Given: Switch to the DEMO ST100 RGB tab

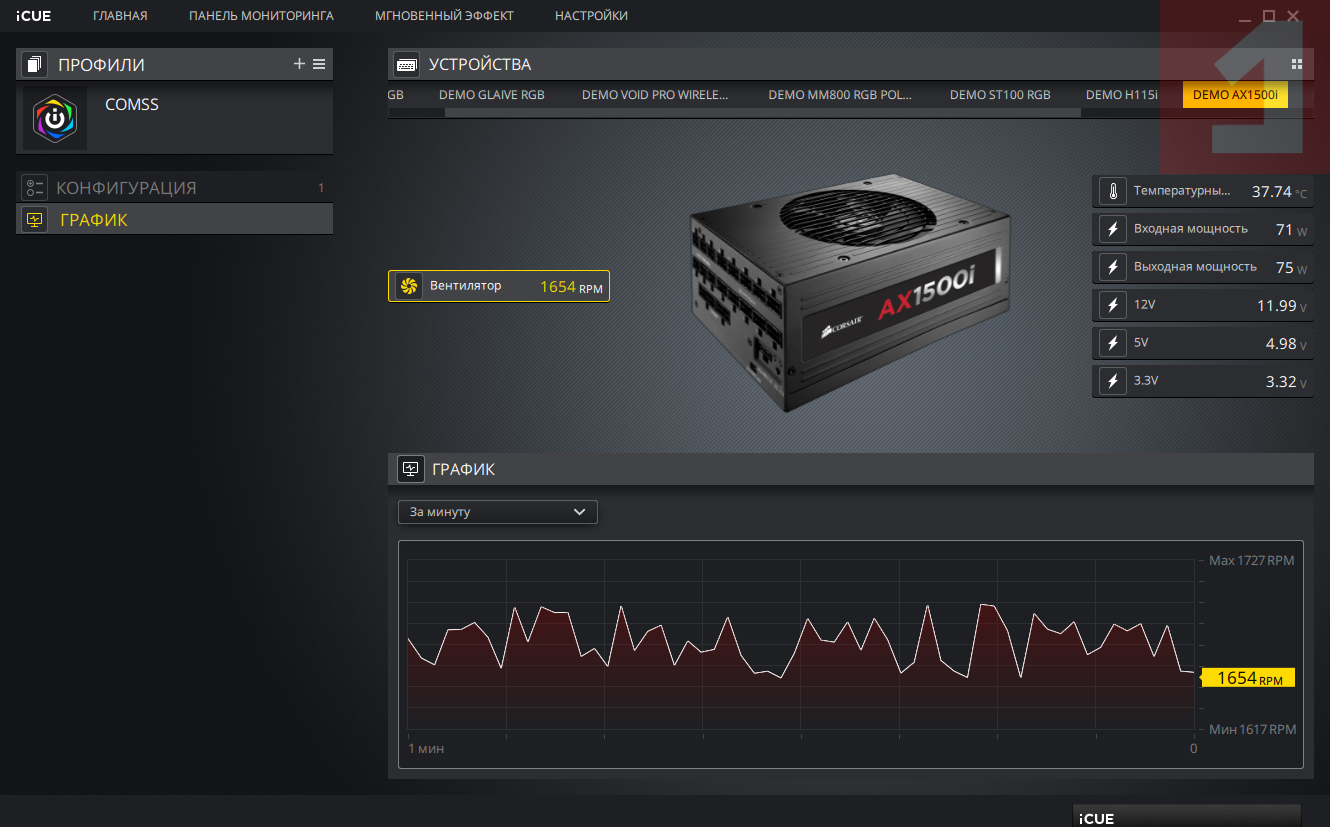Looking at the screenshot, I should 1000,95.
